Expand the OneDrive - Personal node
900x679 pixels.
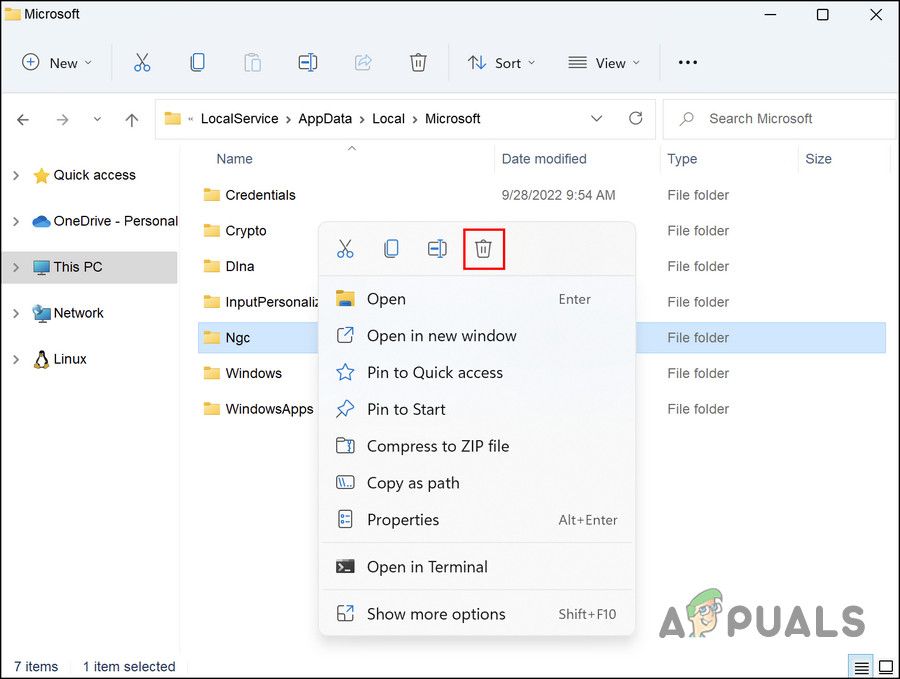pyautogui.click(x=16, y=221)
